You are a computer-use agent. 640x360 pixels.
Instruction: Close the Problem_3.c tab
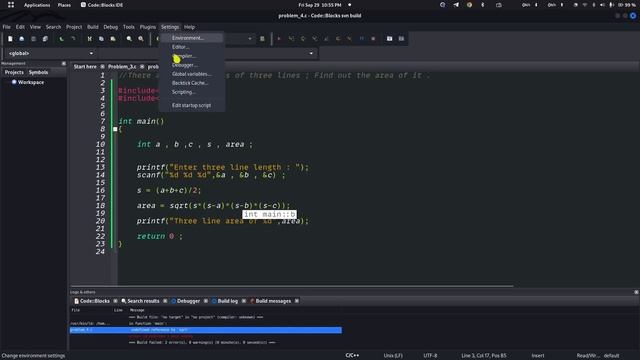tap(142, 67)
